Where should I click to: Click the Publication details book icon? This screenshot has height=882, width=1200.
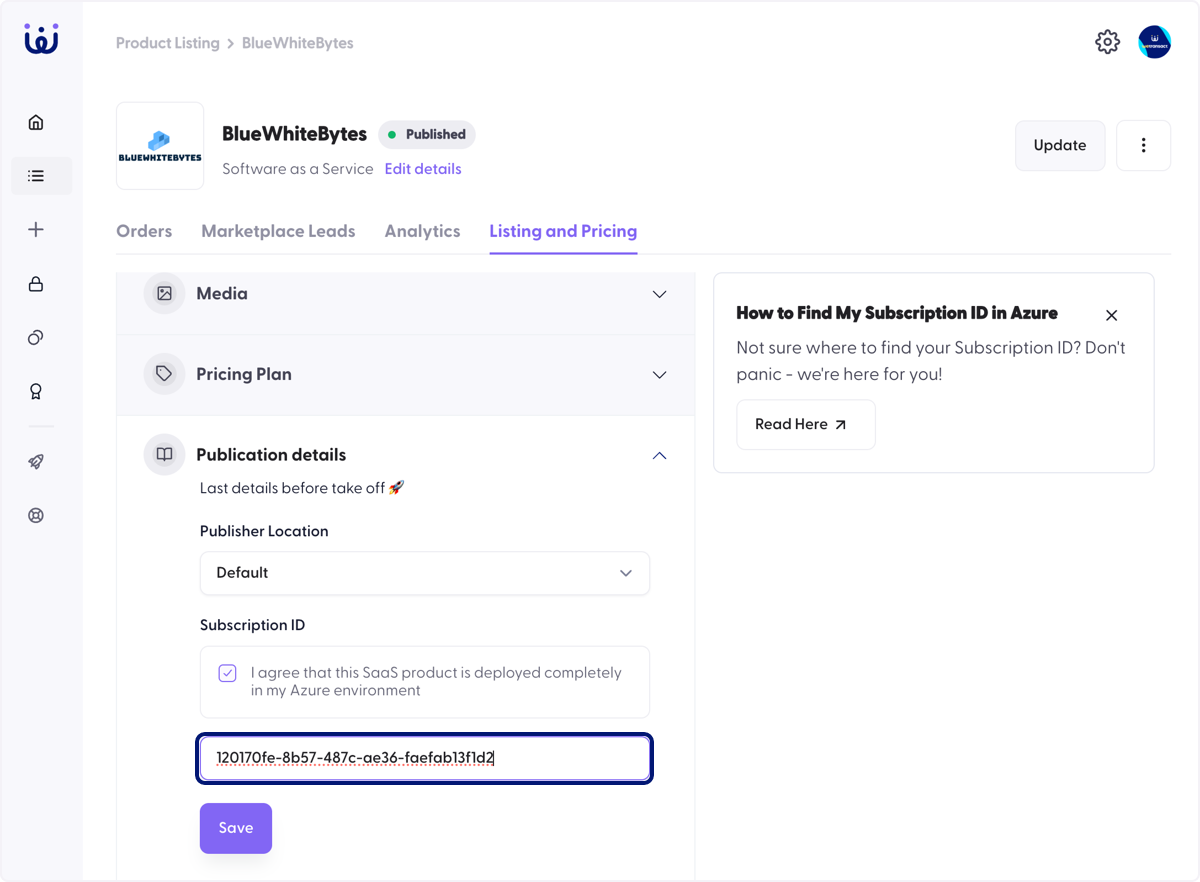(x=164, y=455)
